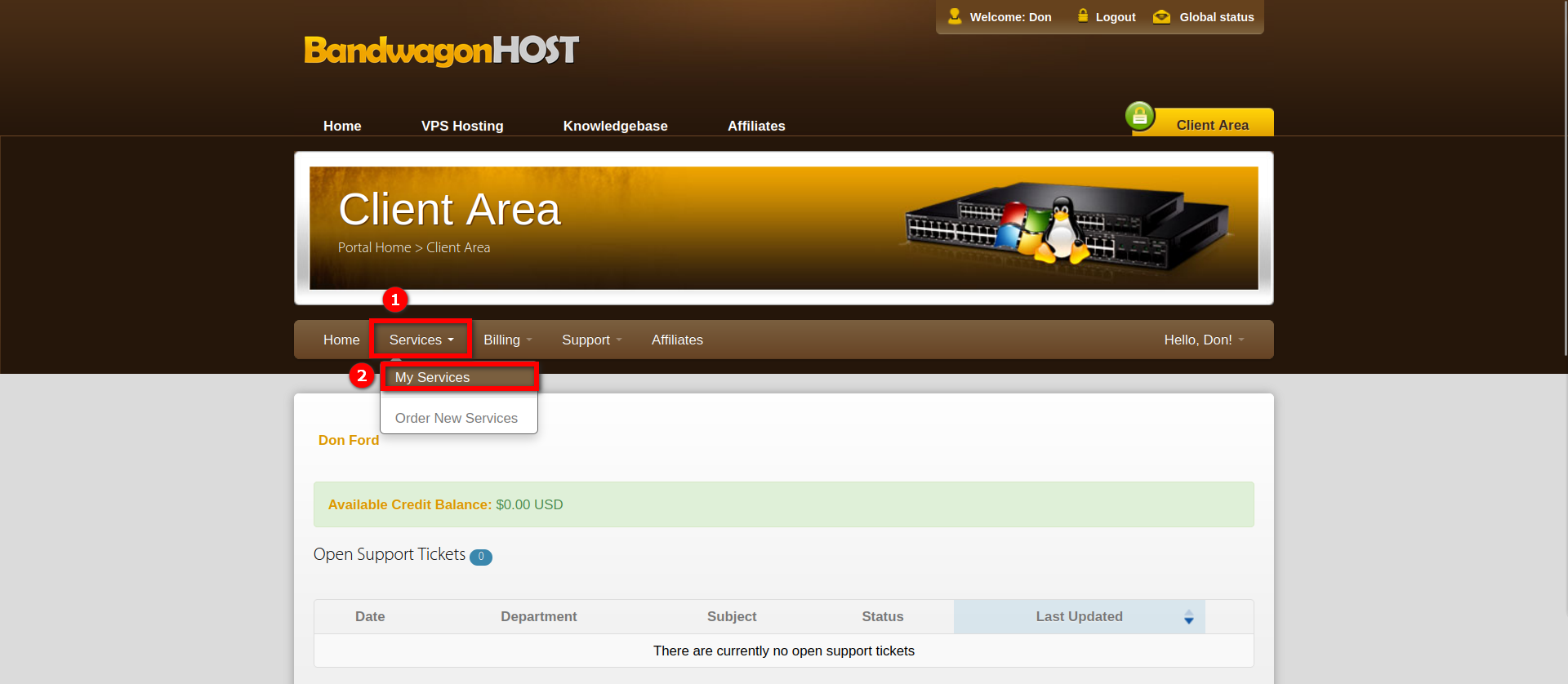The image size is (1568, 684).
Task: Sort tickets by the Department column
Action: pos(538,617)
